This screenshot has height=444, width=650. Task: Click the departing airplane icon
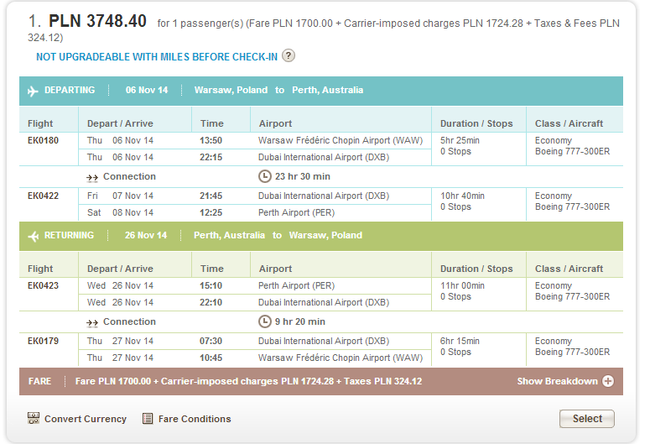click(x=33, y=90)
